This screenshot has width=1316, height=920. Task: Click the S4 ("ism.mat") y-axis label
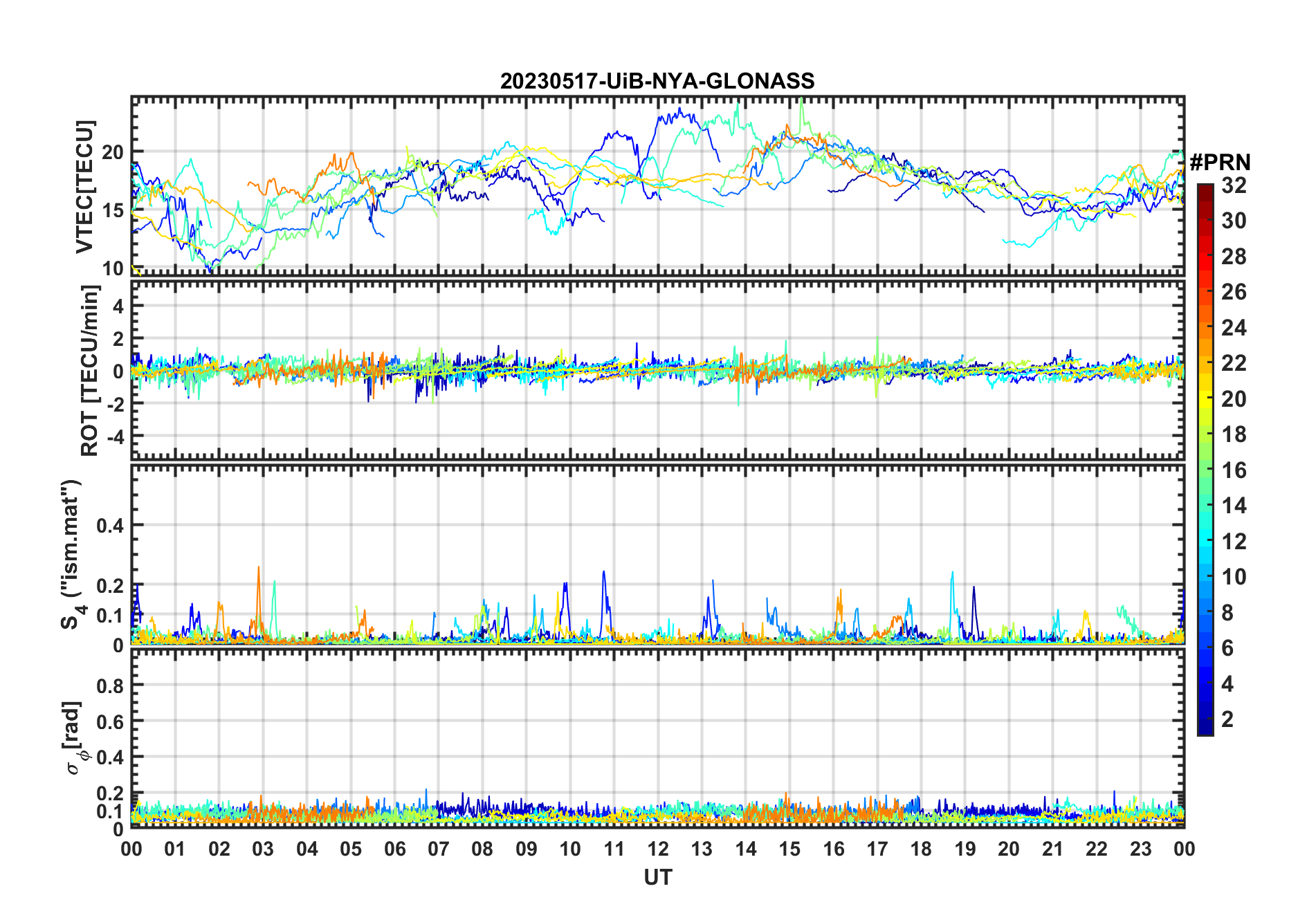72,553
